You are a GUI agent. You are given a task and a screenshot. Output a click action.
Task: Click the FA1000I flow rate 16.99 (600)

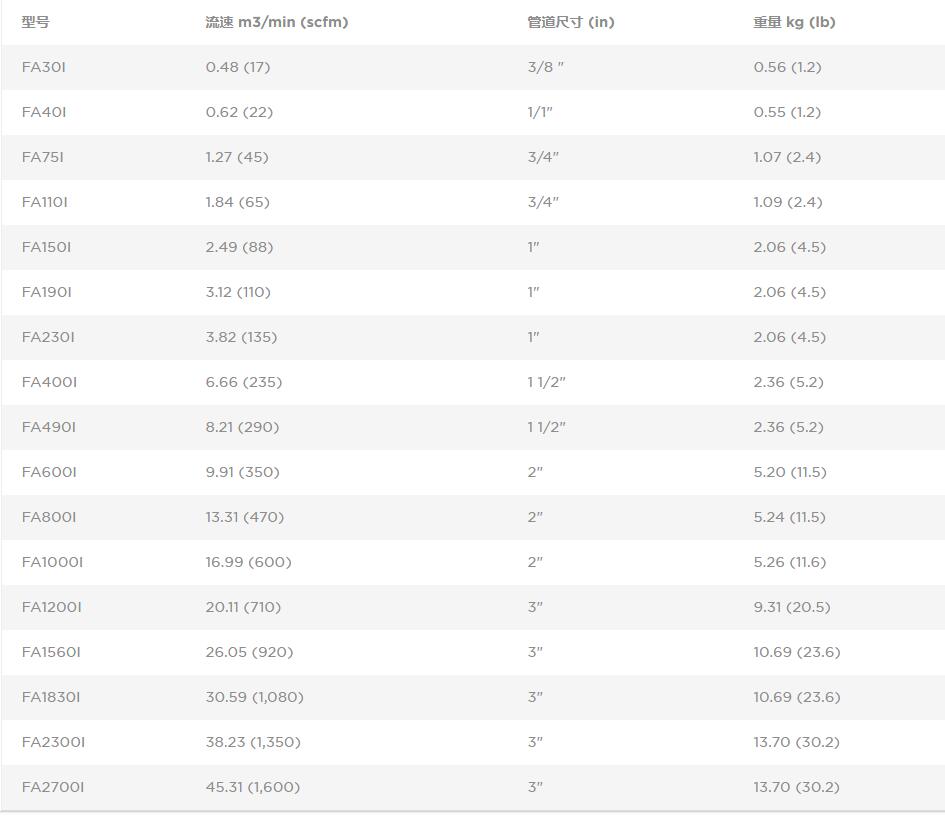pyautogui.click(x=248, y=562)
